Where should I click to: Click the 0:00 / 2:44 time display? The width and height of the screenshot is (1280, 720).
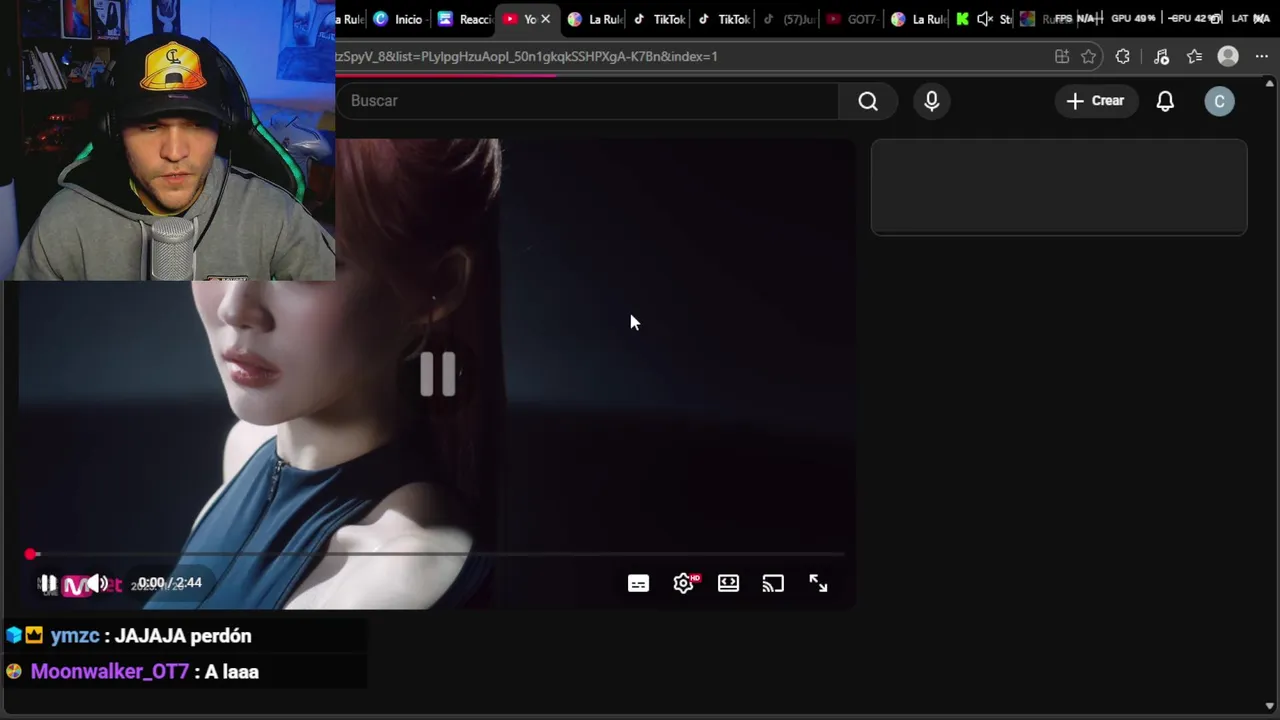(170, 583)
